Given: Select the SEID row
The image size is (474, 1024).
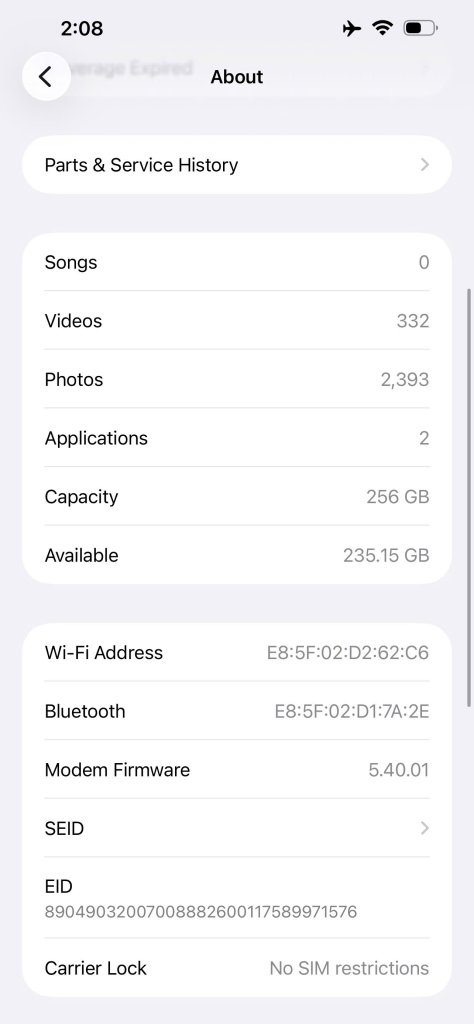Looking at the screenshot, I should click(x=237, y=828).
